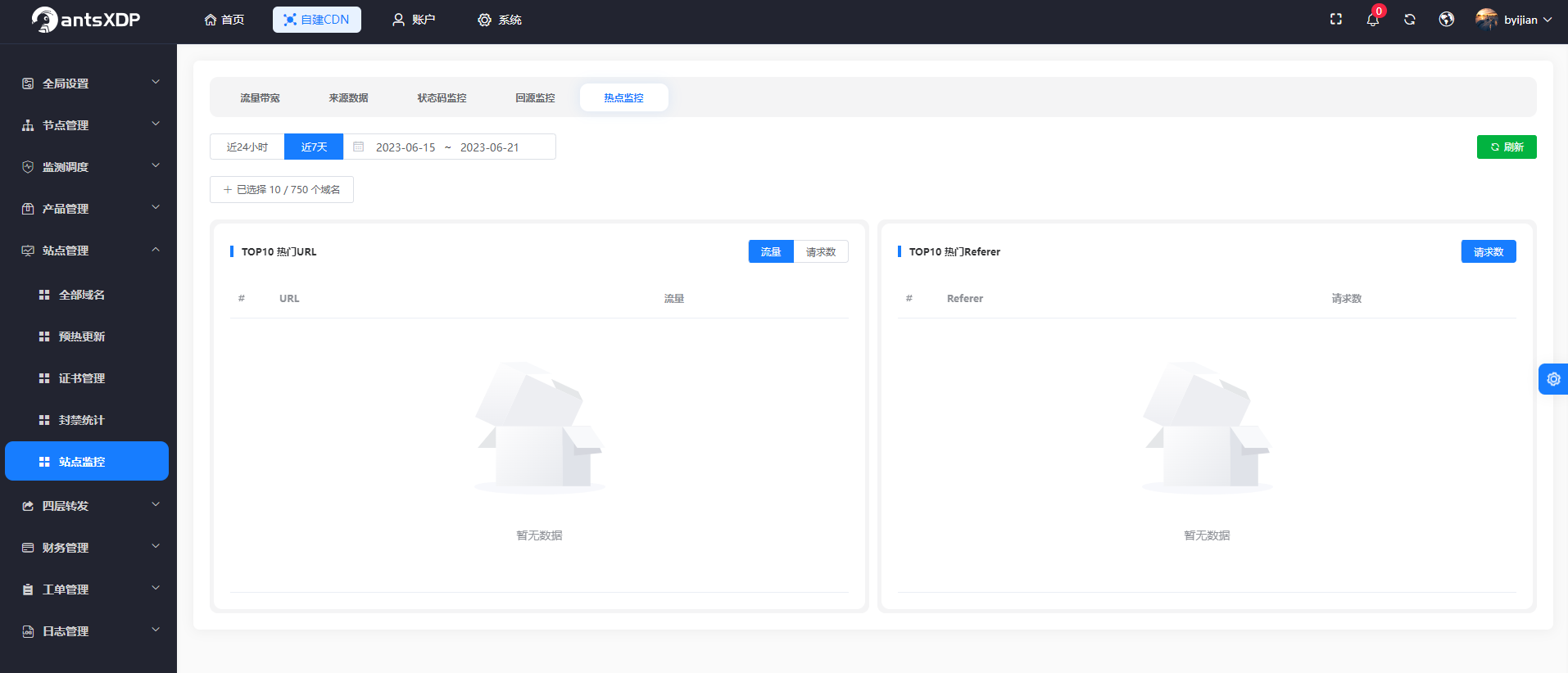Click the 全部域名 grid icon
Image resolution: width=1568 pixels, height=673 pixels.
[44, 295]
